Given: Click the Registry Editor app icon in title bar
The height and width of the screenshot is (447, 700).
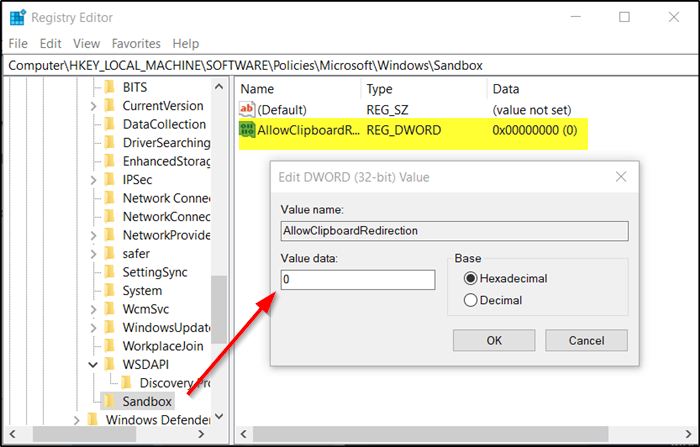Looking at the screenshot, I should tap(18, 17).
